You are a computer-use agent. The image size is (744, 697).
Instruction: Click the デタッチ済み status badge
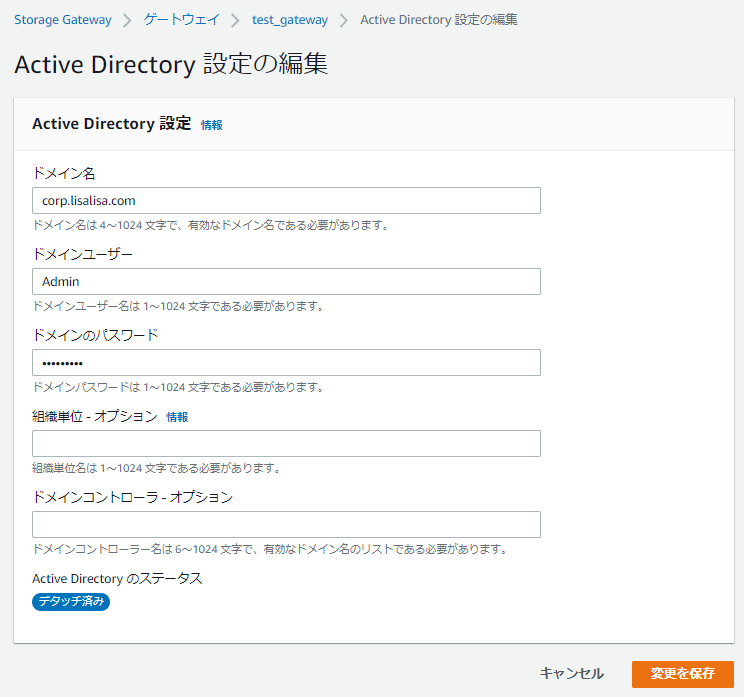(x=71, y=602)
